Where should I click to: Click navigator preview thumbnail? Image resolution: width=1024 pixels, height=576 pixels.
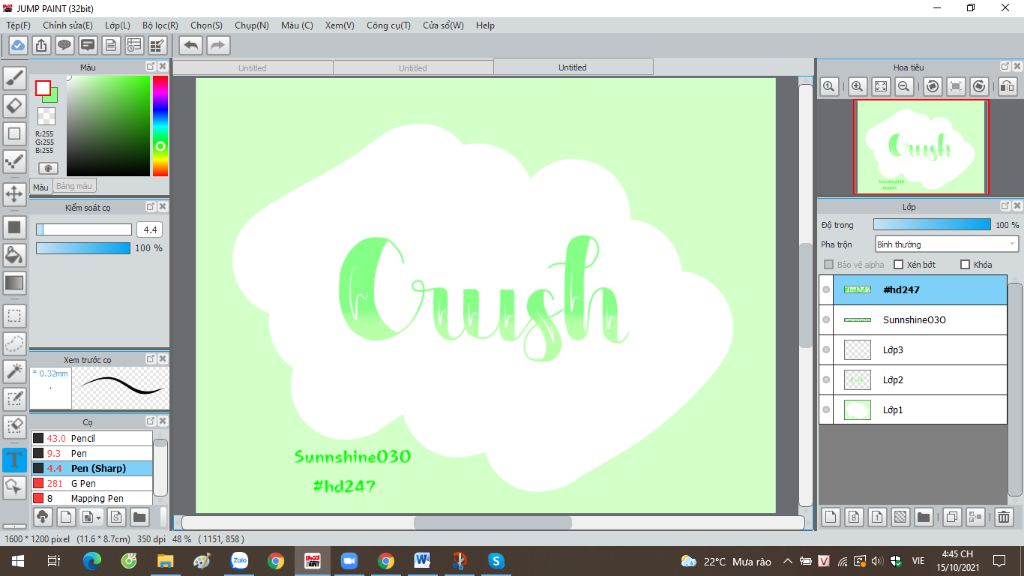click(921, 147)
